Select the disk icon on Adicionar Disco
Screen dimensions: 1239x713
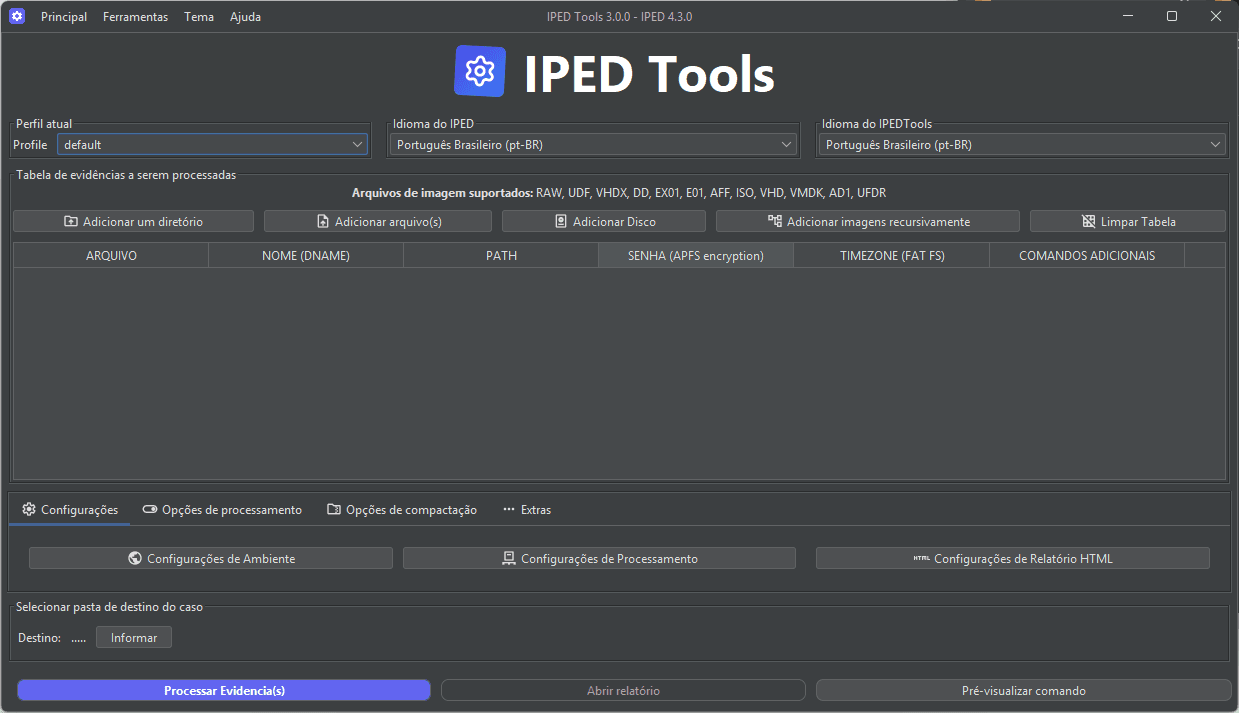click(562, 221)
